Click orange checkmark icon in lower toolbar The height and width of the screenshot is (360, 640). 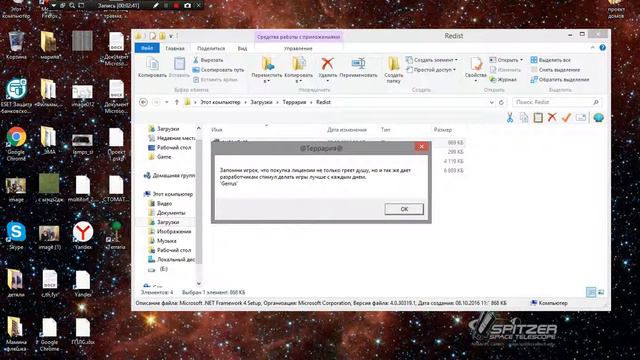(x=566, y=118)
